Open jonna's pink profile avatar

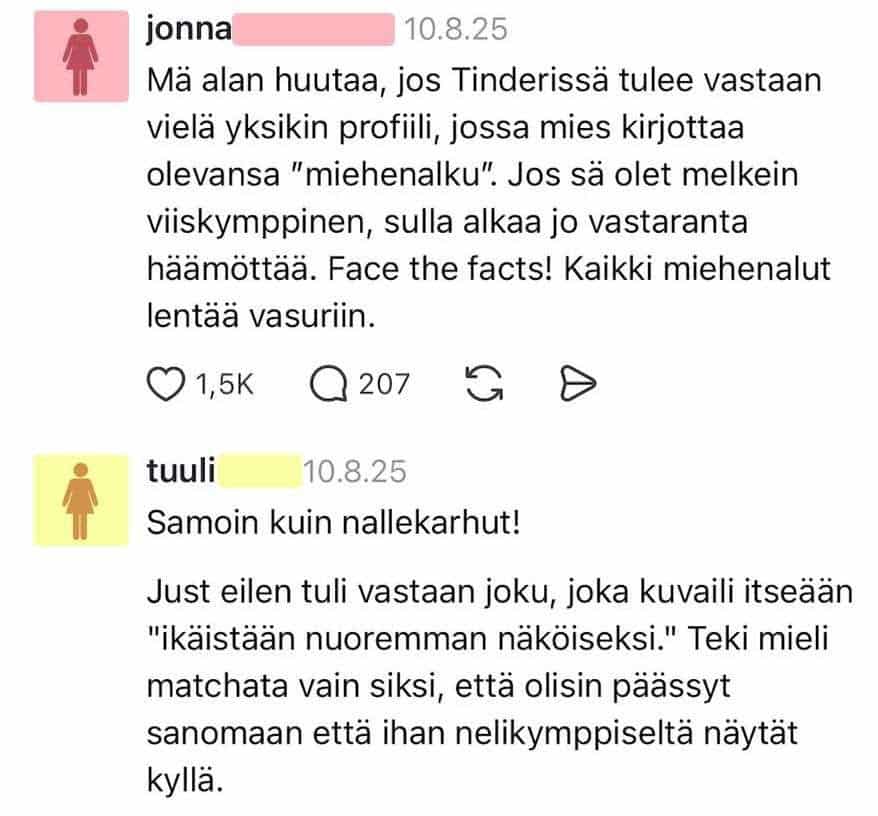click(81, 58)
